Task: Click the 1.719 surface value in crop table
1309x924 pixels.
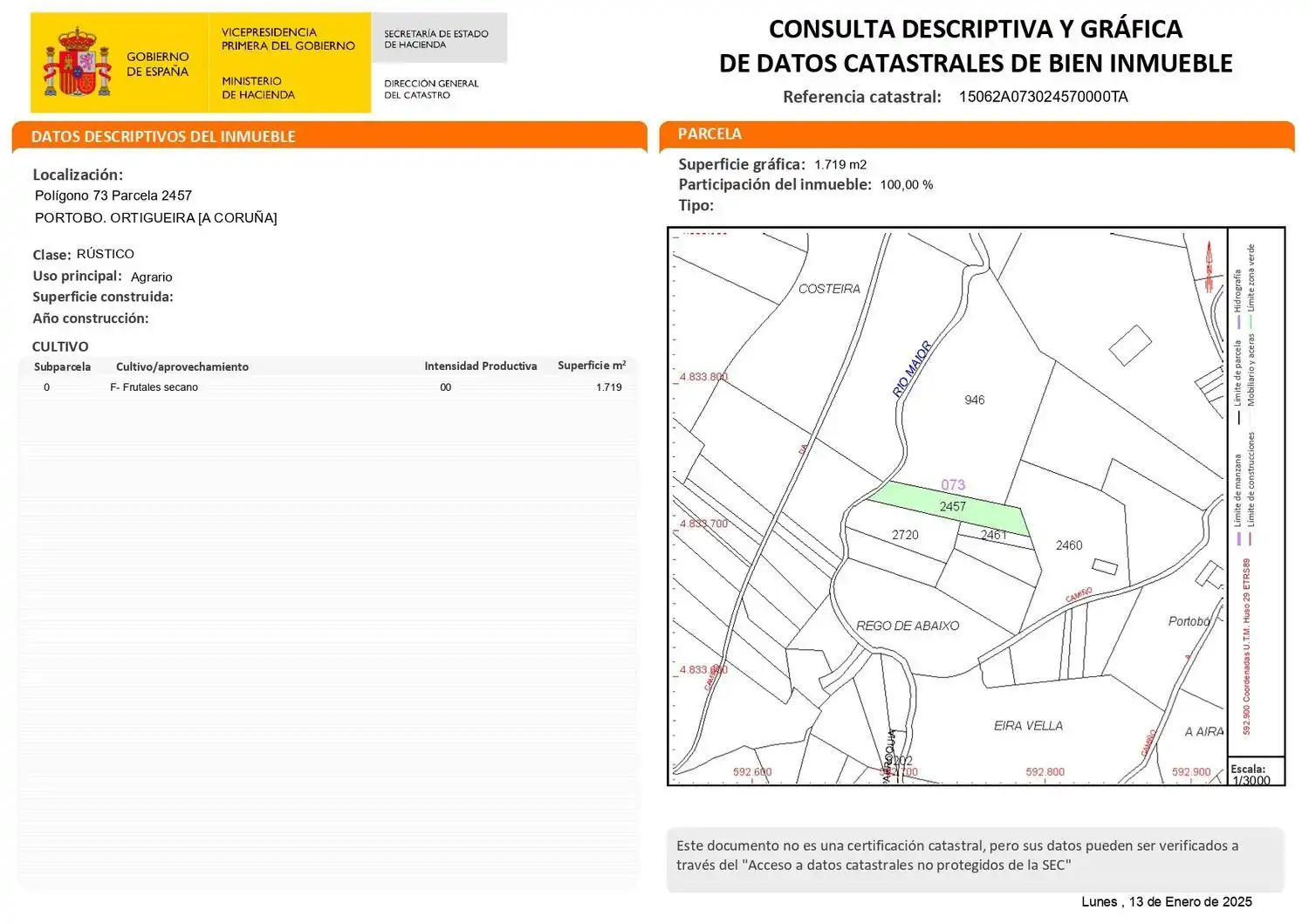Action: click(609, 387)
